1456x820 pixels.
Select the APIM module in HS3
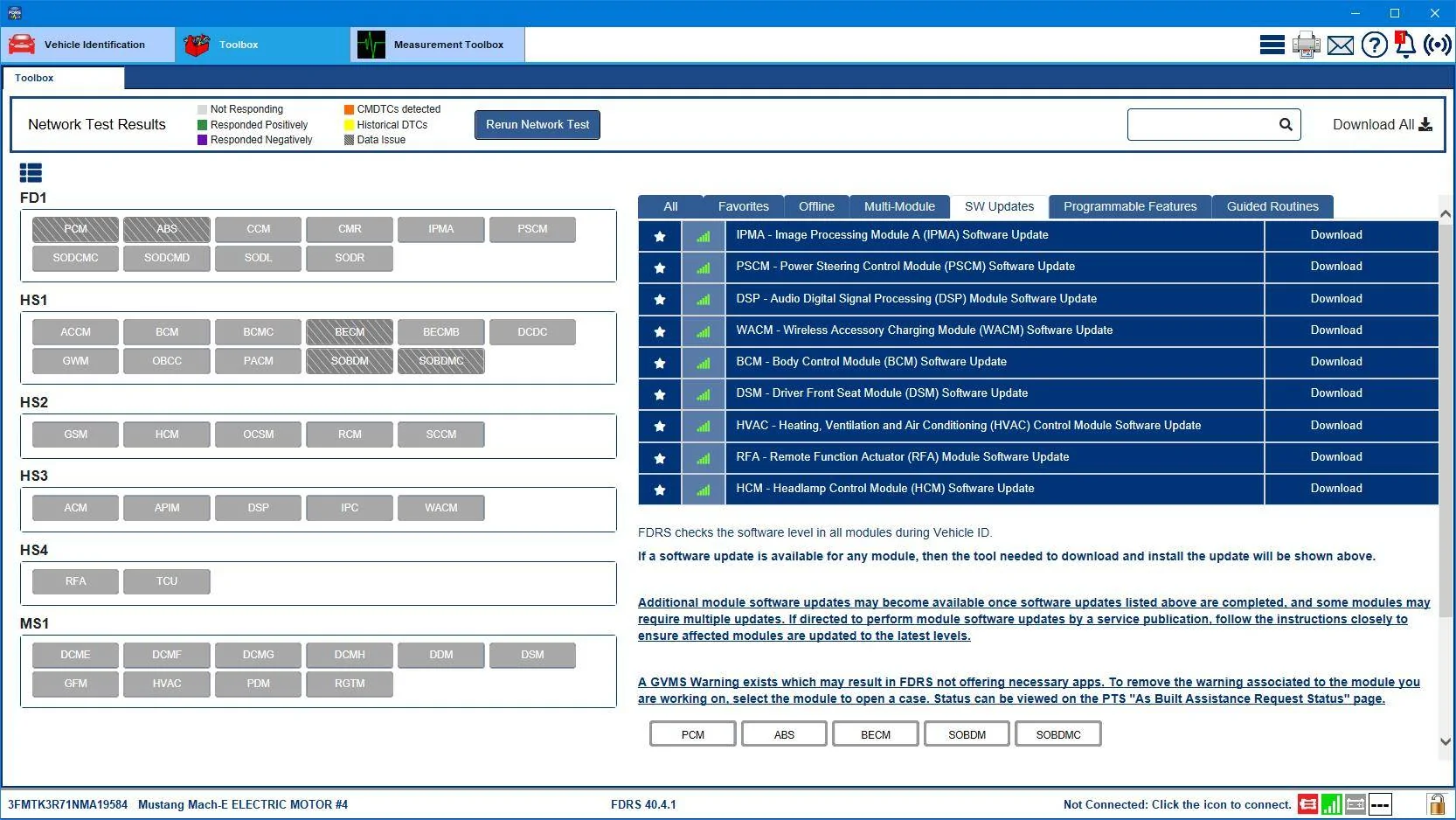click(167, 508)
